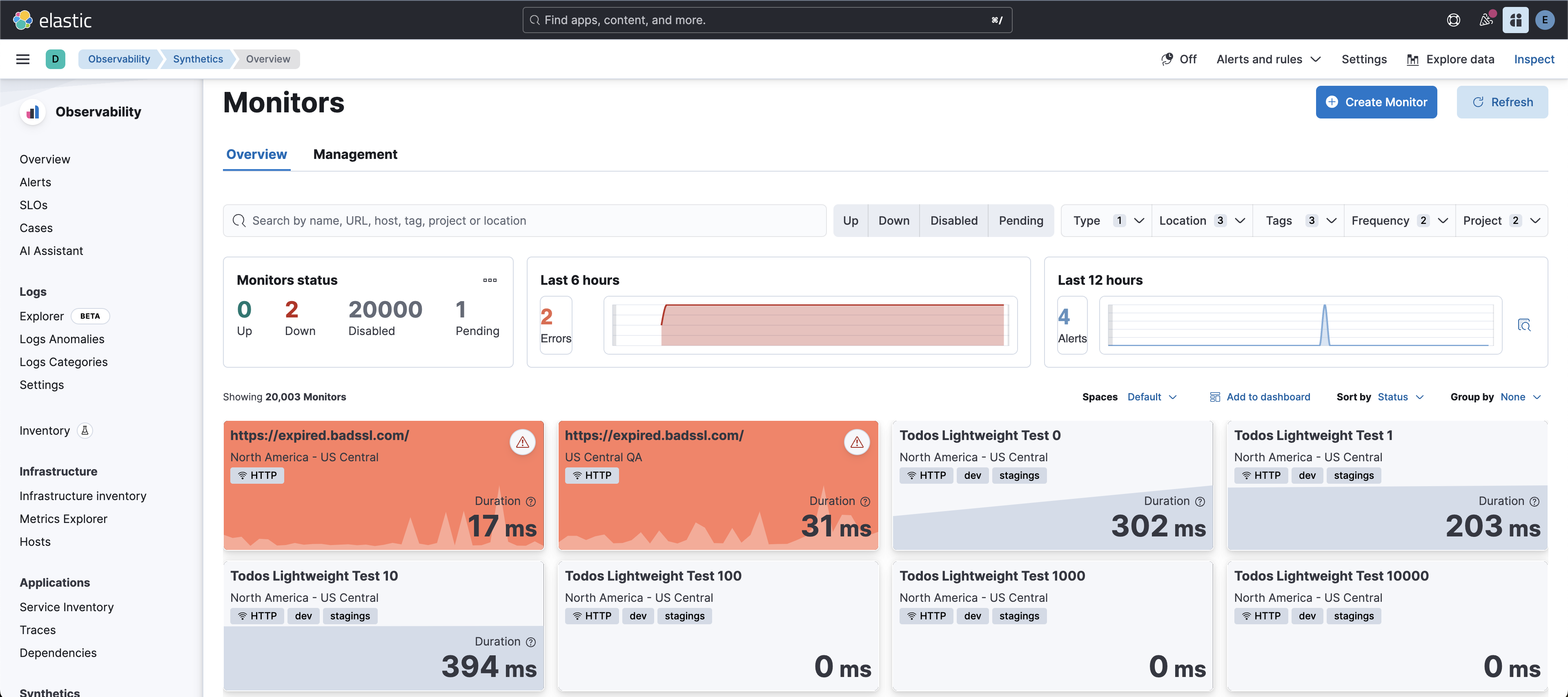The width and height of the screenshot is (1568, 697).
Task: Click the stagings tag on Todos Lightweight Test 100
Action: pyautogui.click(x=684, y=616)
